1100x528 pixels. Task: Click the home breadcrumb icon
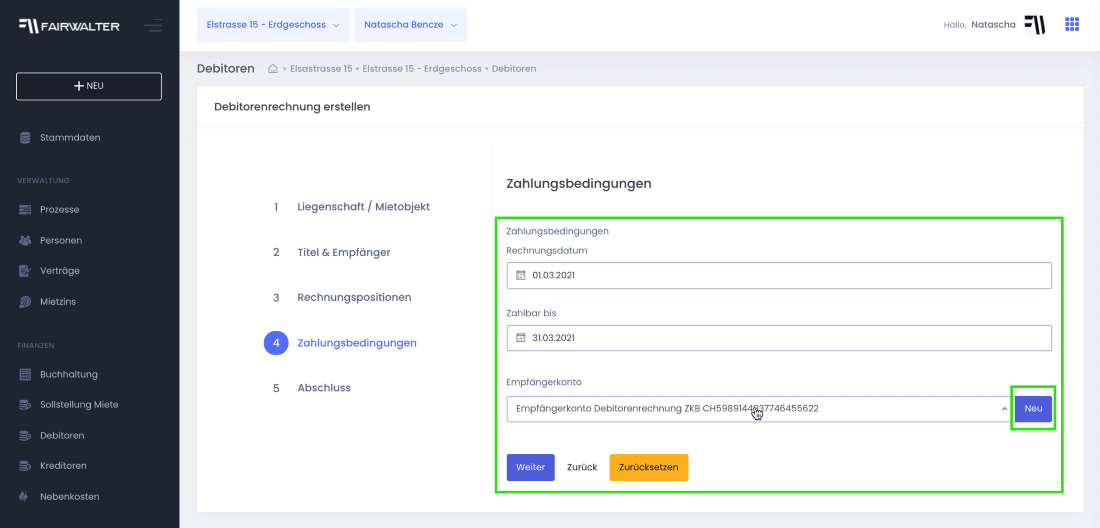(x=273, y=69)
